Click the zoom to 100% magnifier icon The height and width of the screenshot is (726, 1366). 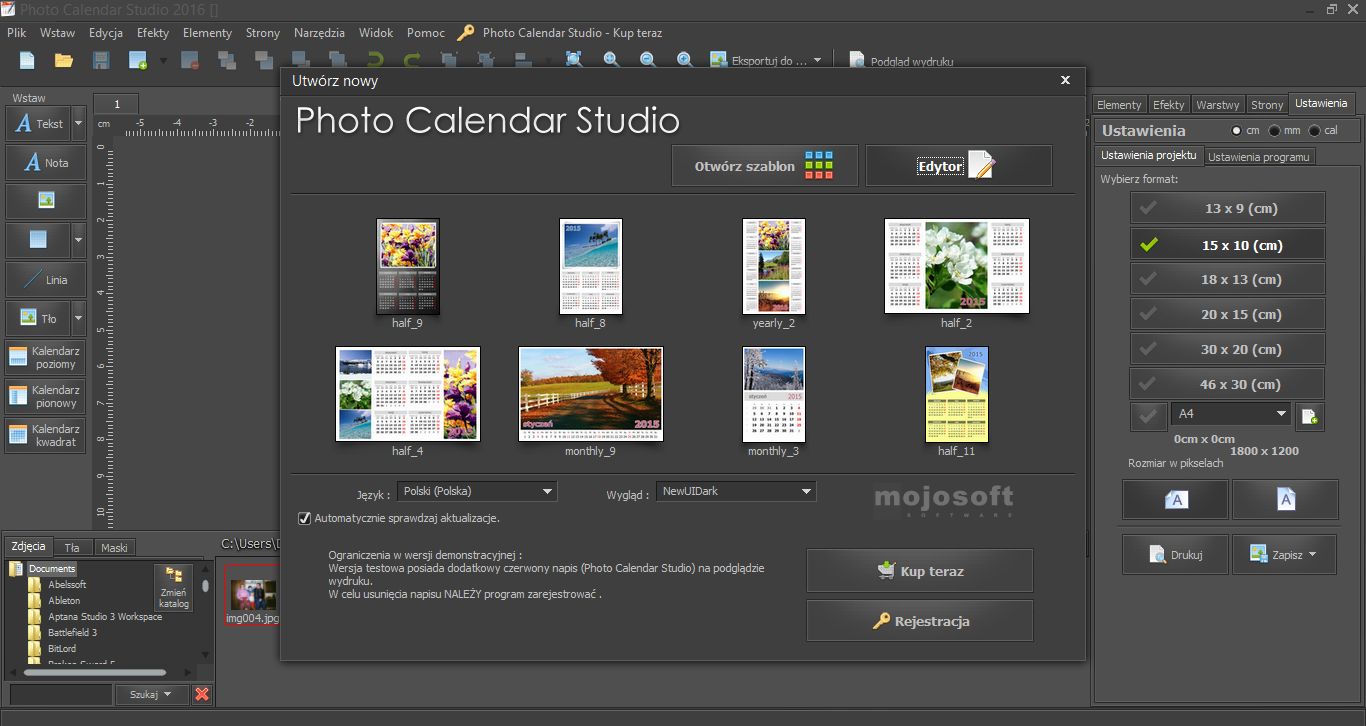coord(685,60)
